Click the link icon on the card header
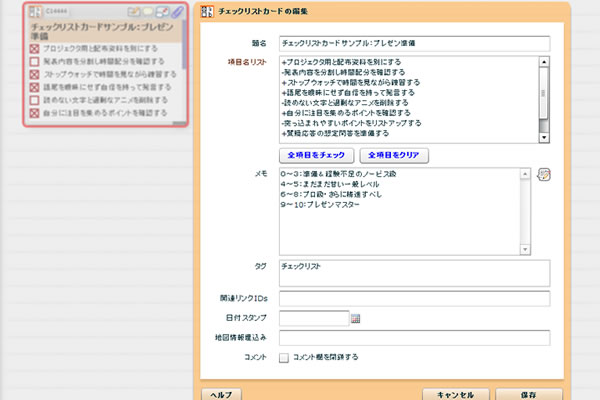This screenshot has height=400, width=600. pos(162,11)
